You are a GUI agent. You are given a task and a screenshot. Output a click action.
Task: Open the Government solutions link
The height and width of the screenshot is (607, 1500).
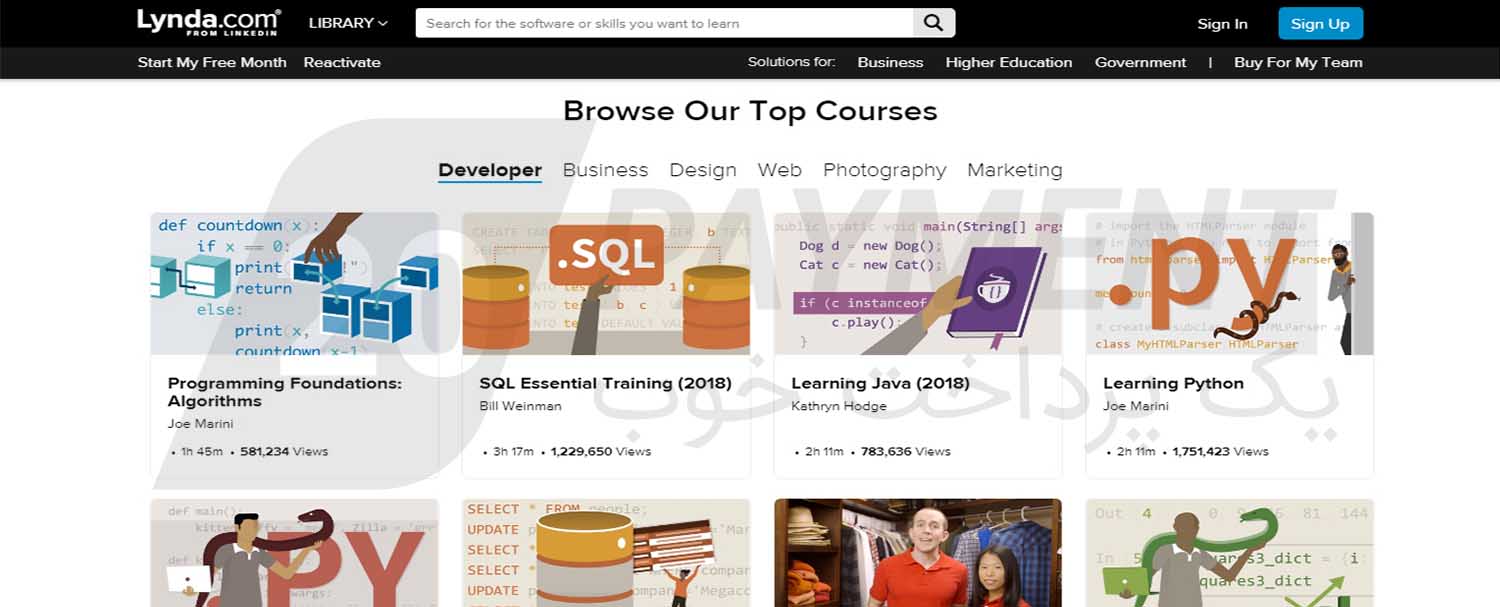pyautogui.click(x=1140, y=62)
